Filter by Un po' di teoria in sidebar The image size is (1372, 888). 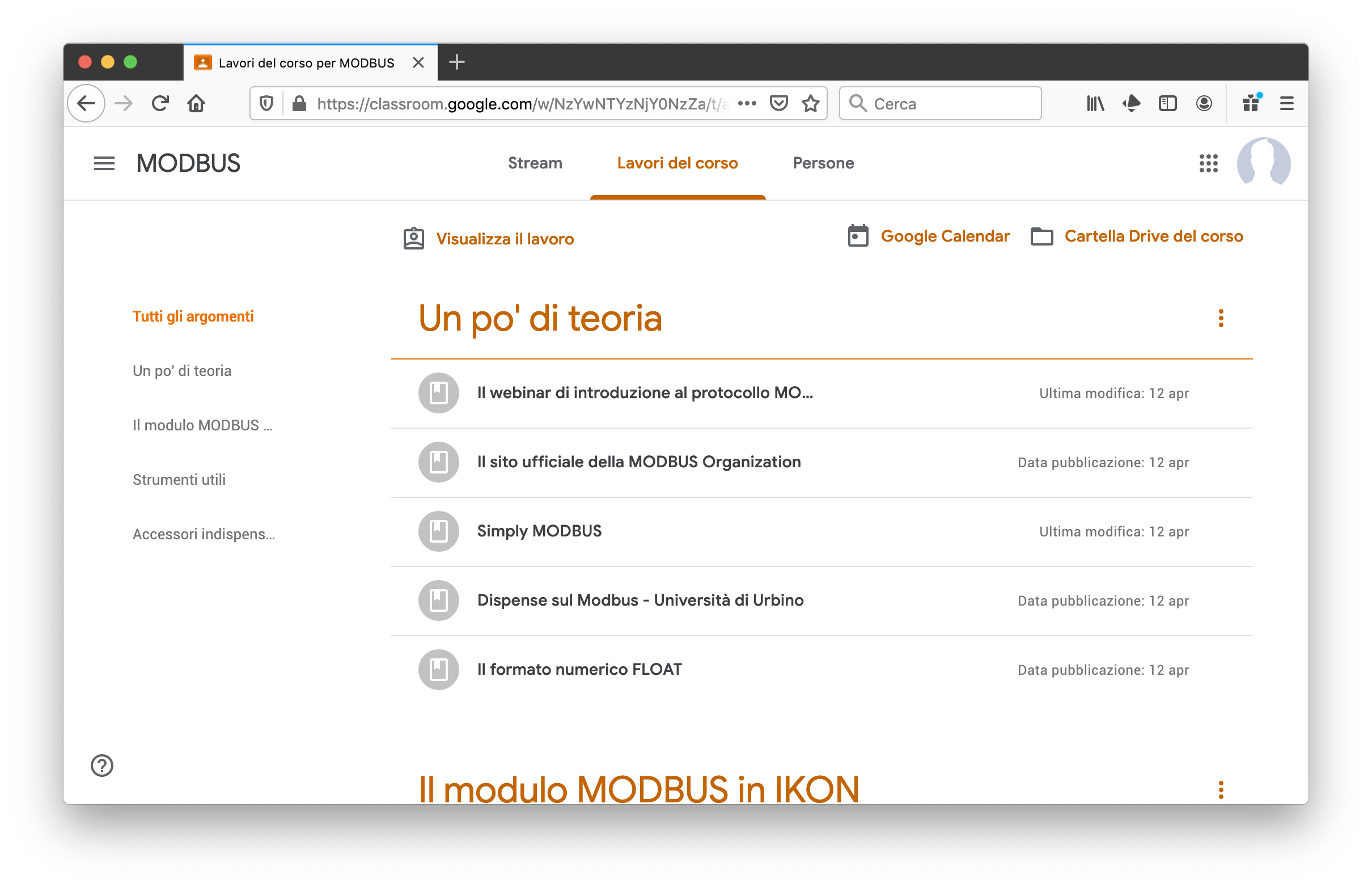(x=182, y=371)
